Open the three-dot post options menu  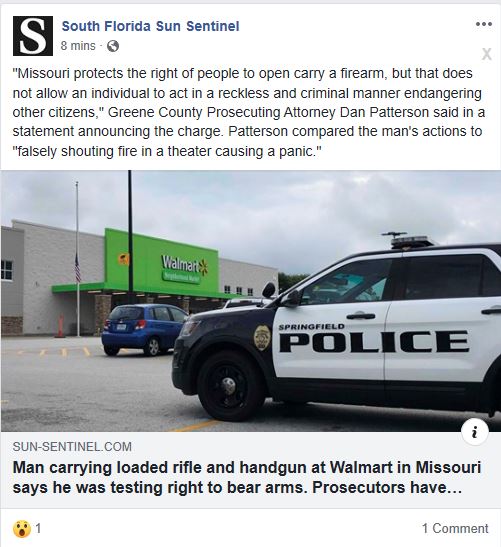[484, 24]
